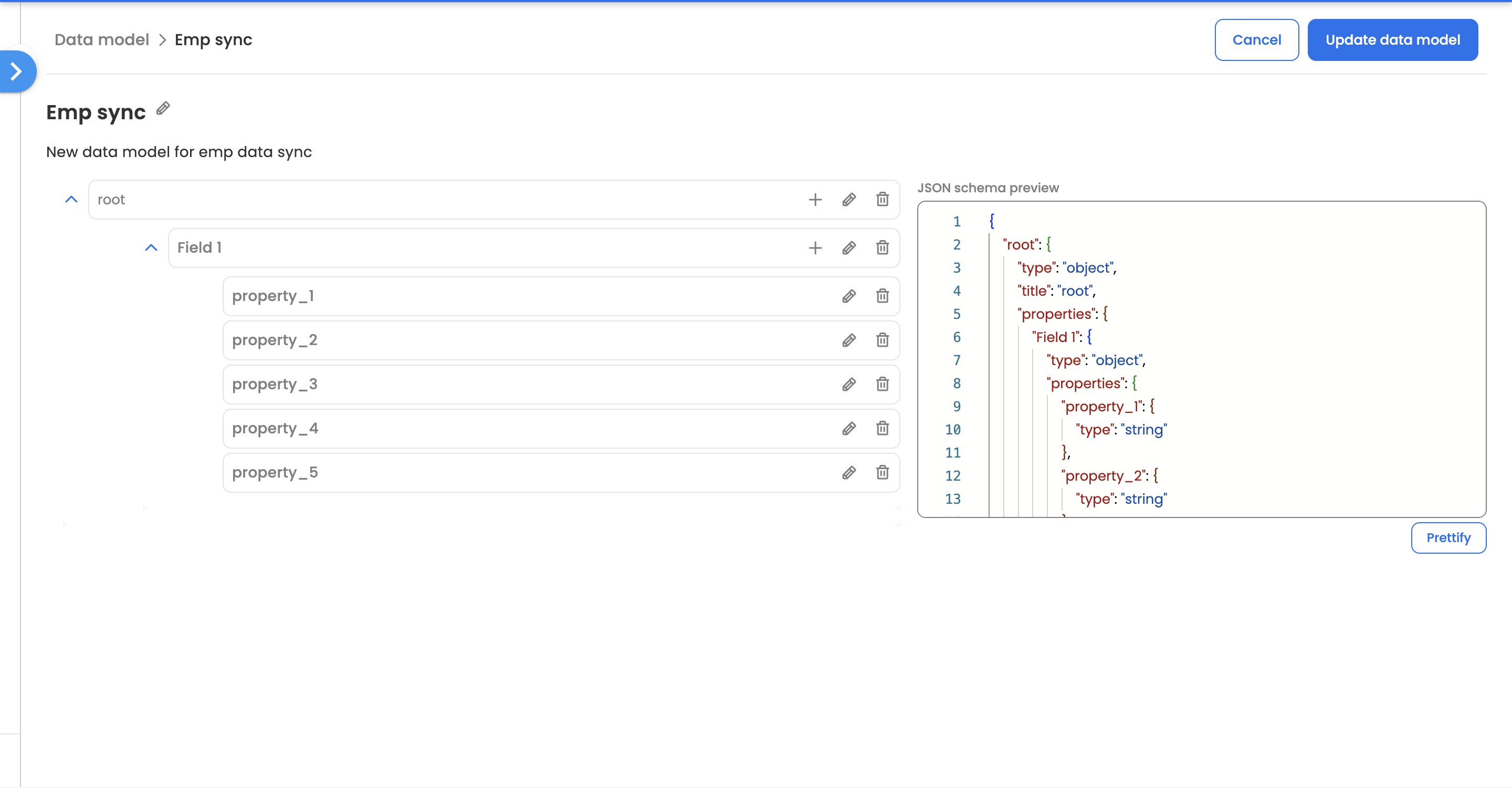This screenshot has height=788, width=1512.
Task: Delete property_2 entry
Action: [x=882, y=340]
